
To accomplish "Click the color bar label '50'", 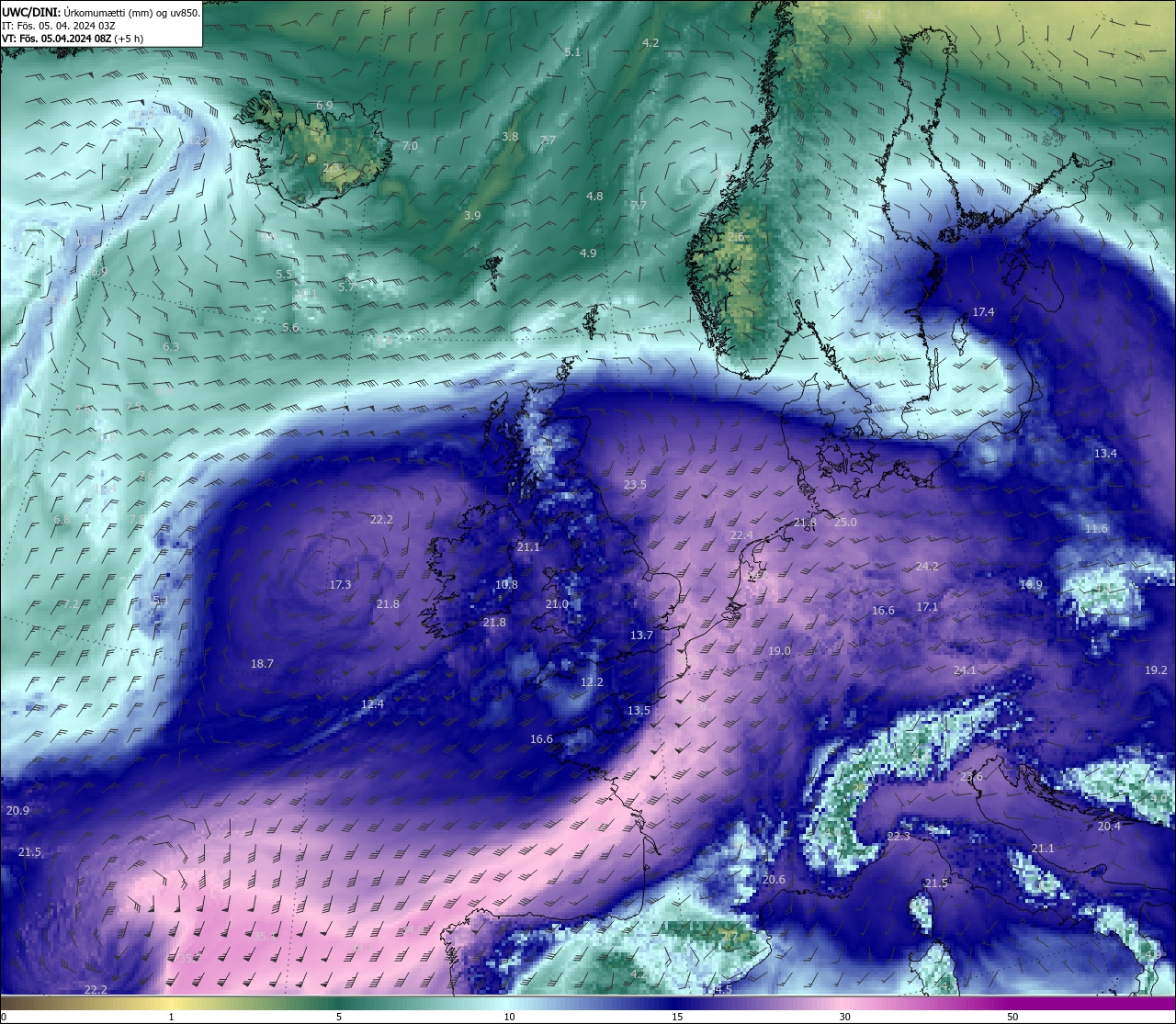I will (1012, 1017).
